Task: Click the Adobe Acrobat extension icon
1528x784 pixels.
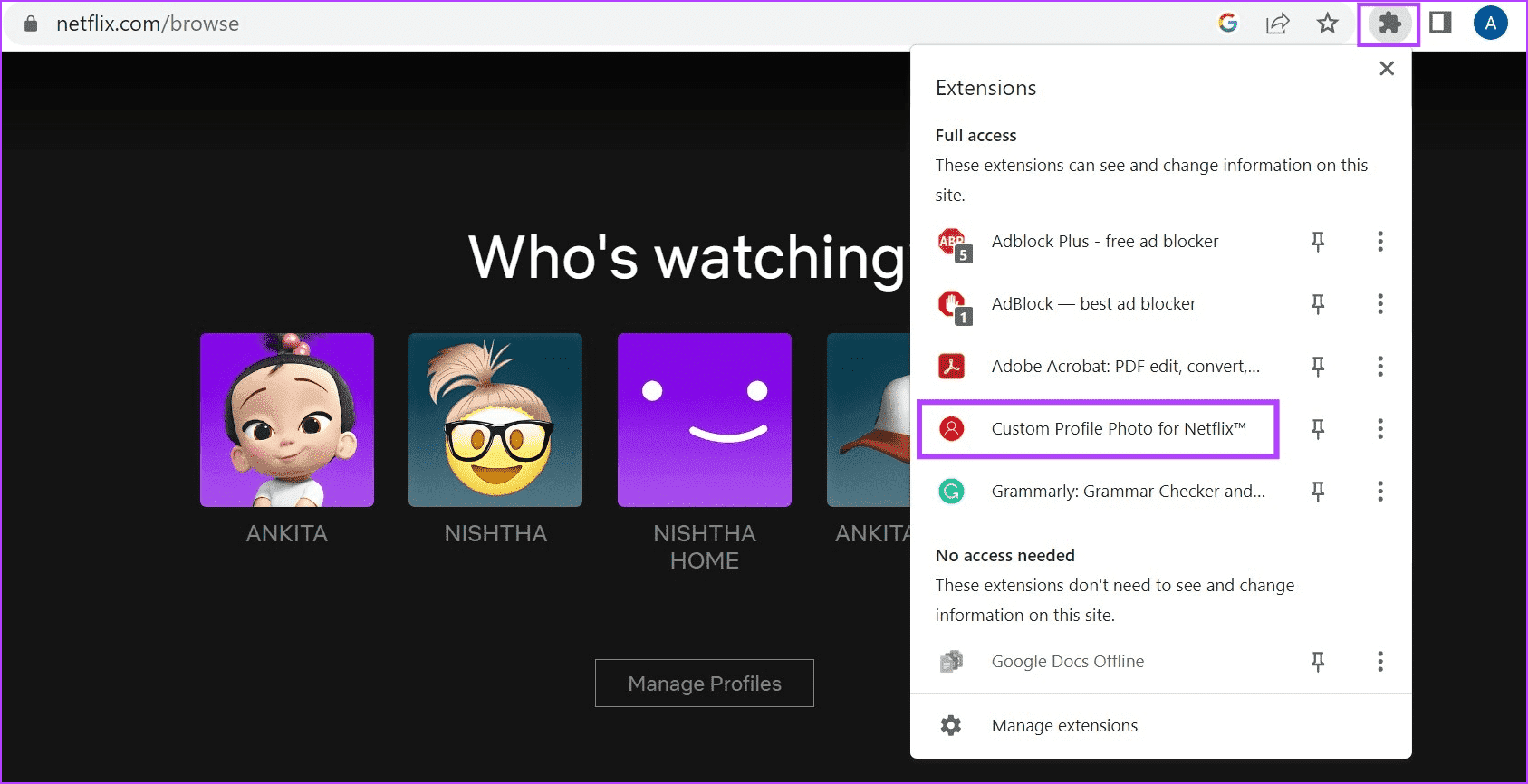Action: [951, 367]
